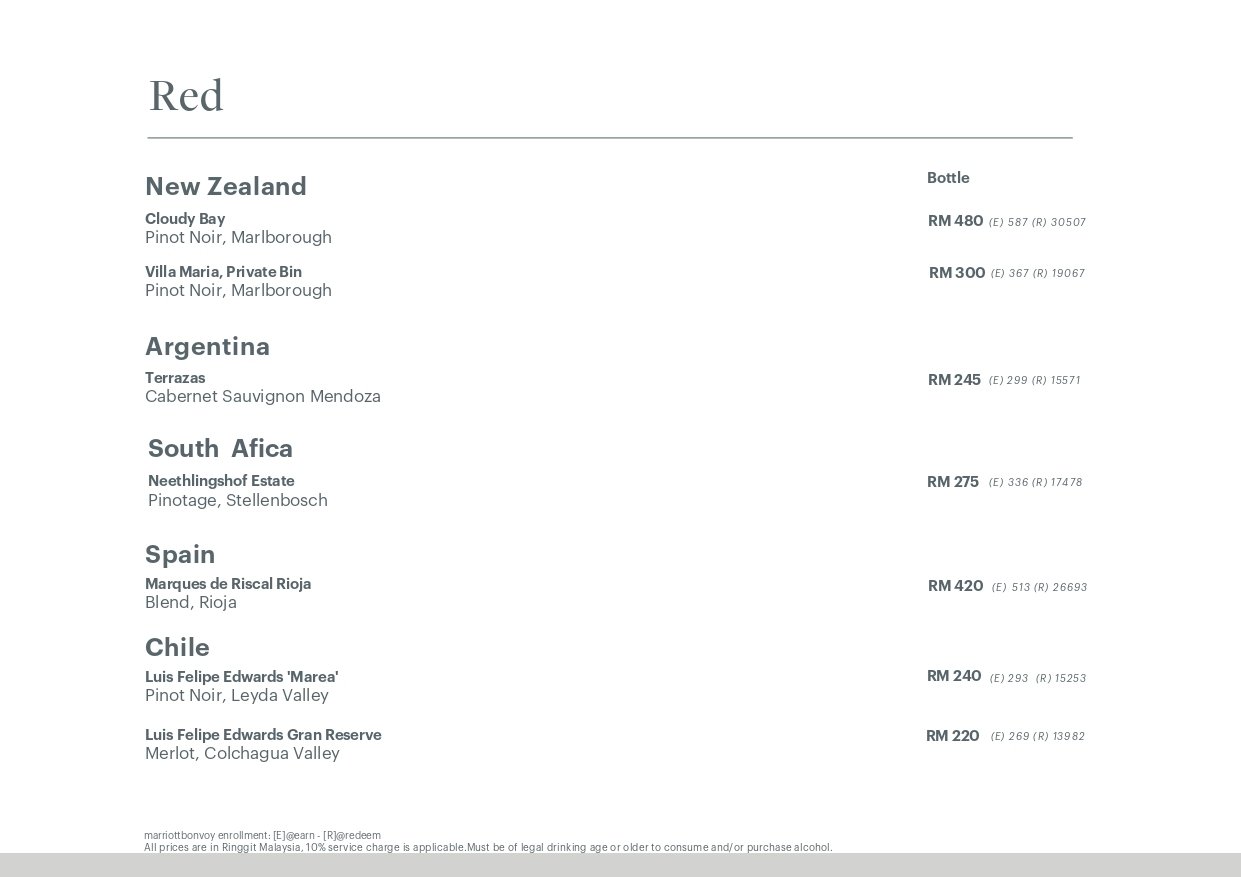Select the RM 480 price
The height and width of the screenshot is (877, 1241).
tap(956, 221)
